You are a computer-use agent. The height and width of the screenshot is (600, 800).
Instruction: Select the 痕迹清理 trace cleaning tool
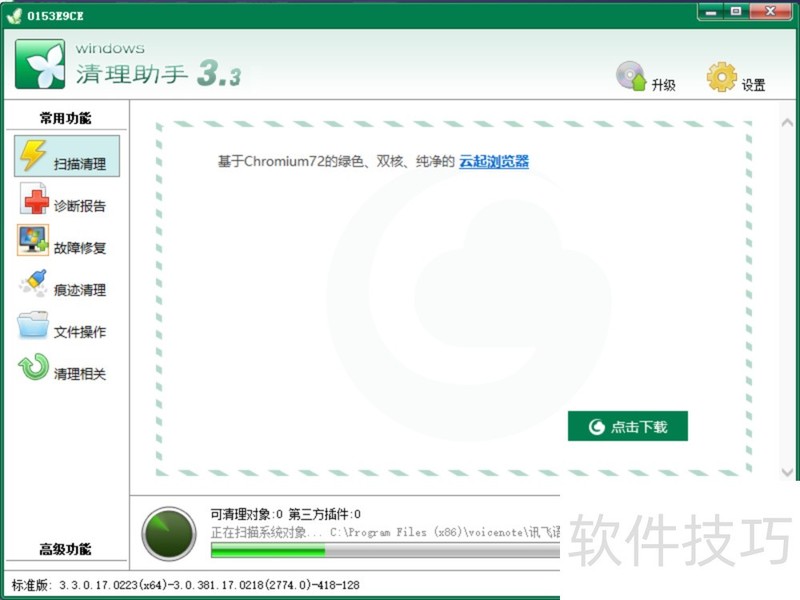(66, 288)
